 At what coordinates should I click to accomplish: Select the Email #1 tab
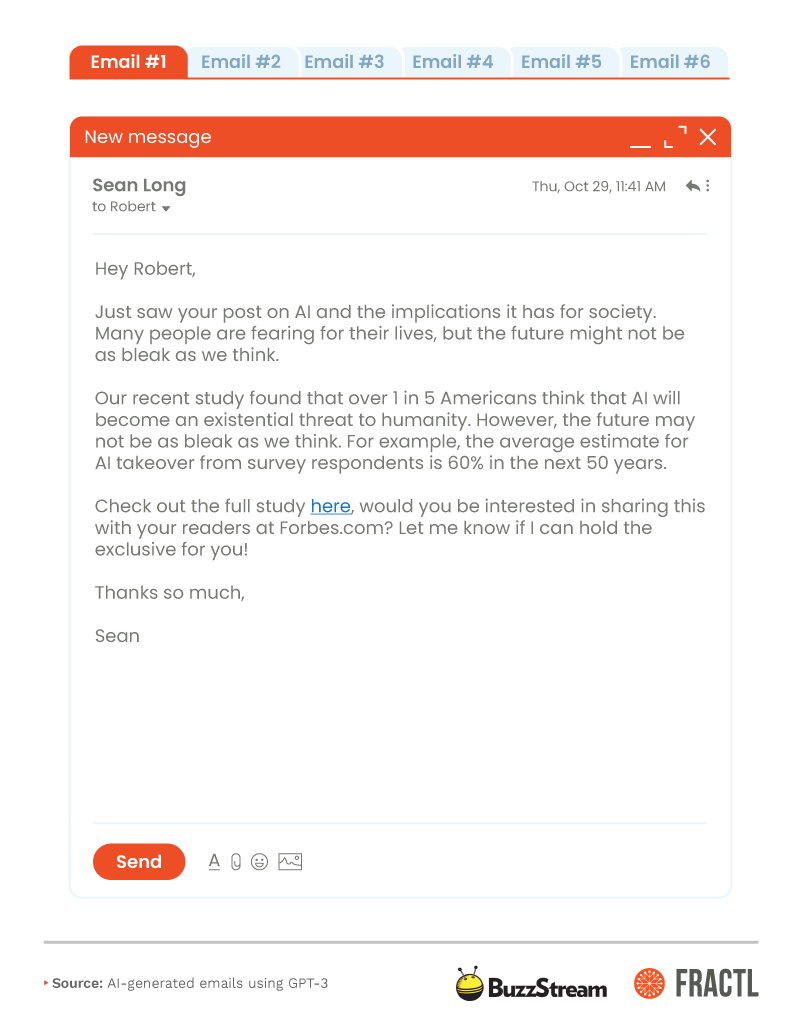(x=128, y=62)
